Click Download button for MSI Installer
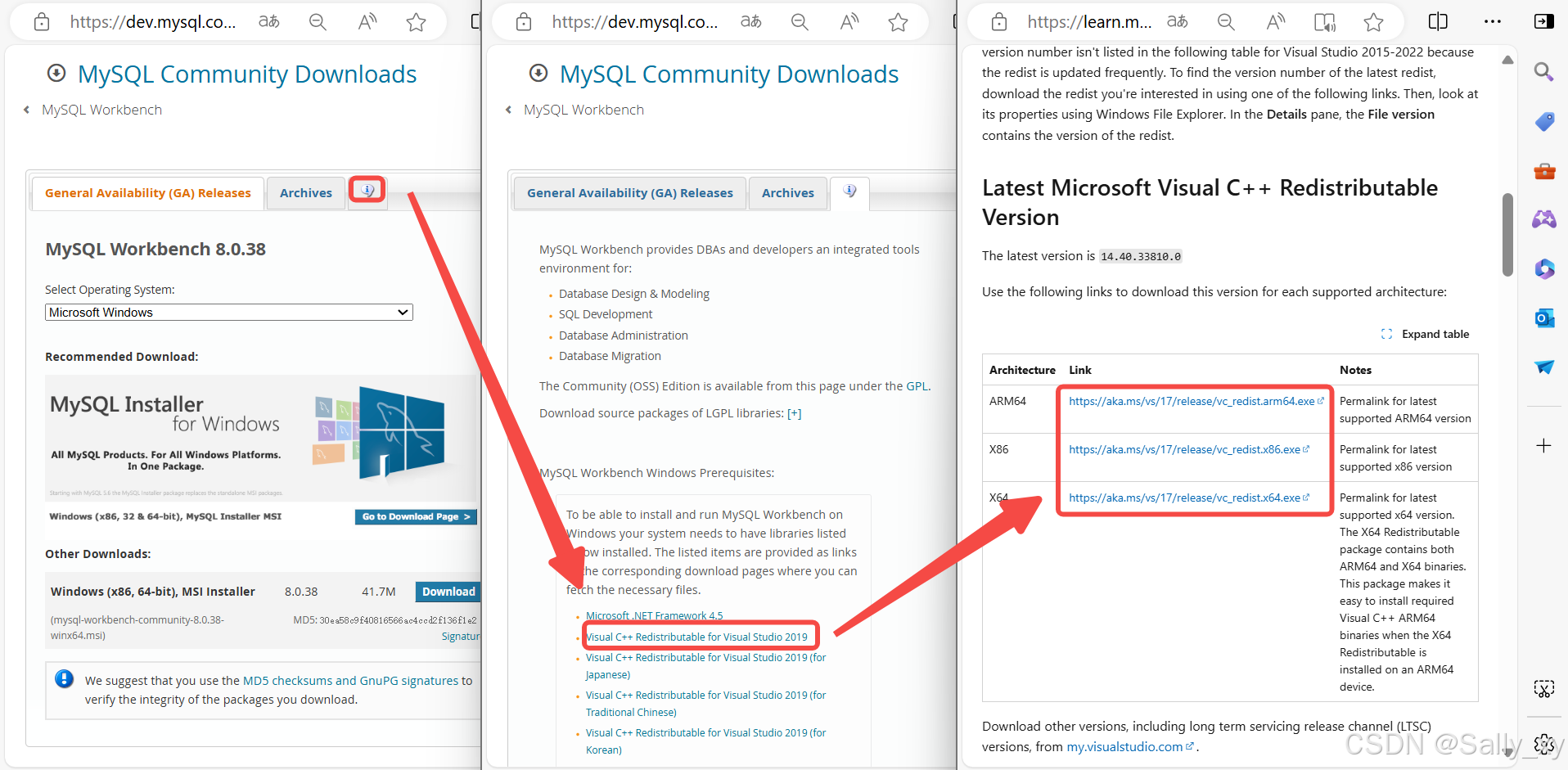The height and width of the screenshot is (770, 1568). point(448,592)
